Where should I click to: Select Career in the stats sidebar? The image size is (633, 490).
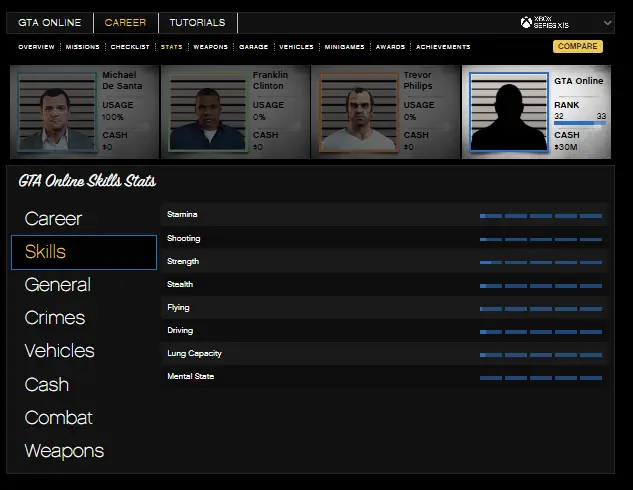click(x=53, y=218)
